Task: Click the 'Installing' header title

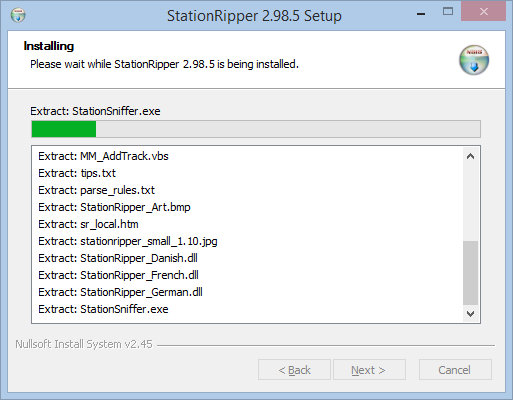Action: click(49, 46)
